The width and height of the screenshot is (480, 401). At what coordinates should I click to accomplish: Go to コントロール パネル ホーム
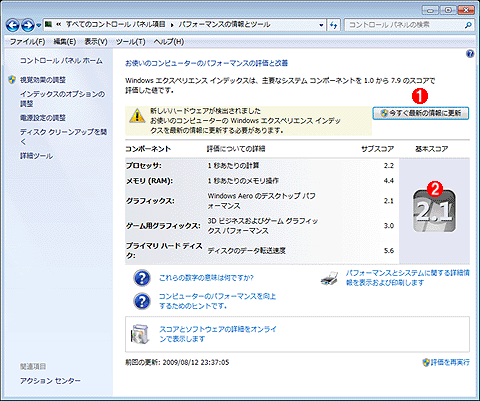tap(61, 61)
